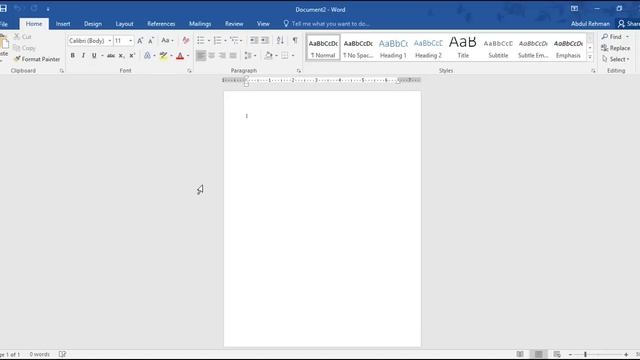Justify the paragraph text

(x=233, y=56)
